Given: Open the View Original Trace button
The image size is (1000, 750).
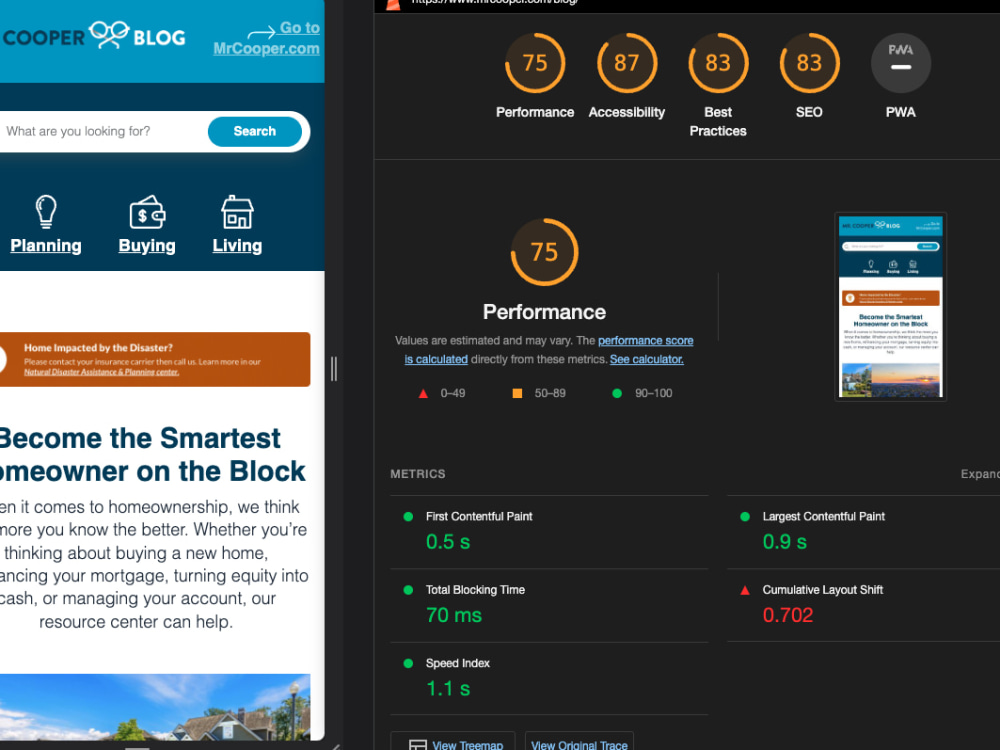Looking at the screenshot, I should [x=579, y=741].
